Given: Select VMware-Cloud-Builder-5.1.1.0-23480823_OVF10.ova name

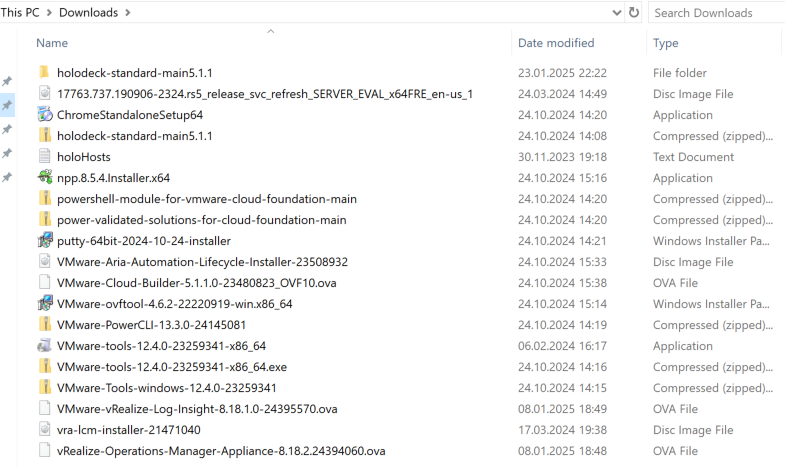Looking at the screenshot, I should pyautogui.click(x=197, y=283).
